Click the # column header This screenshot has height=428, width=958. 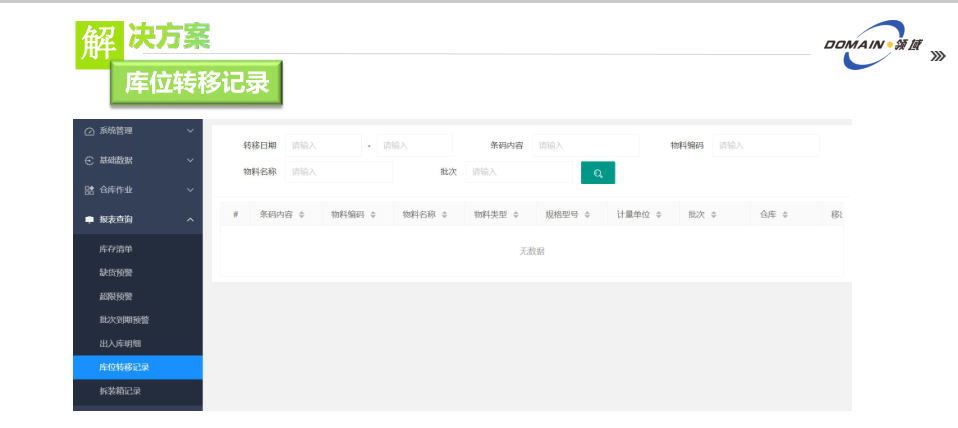coord(236,214)
